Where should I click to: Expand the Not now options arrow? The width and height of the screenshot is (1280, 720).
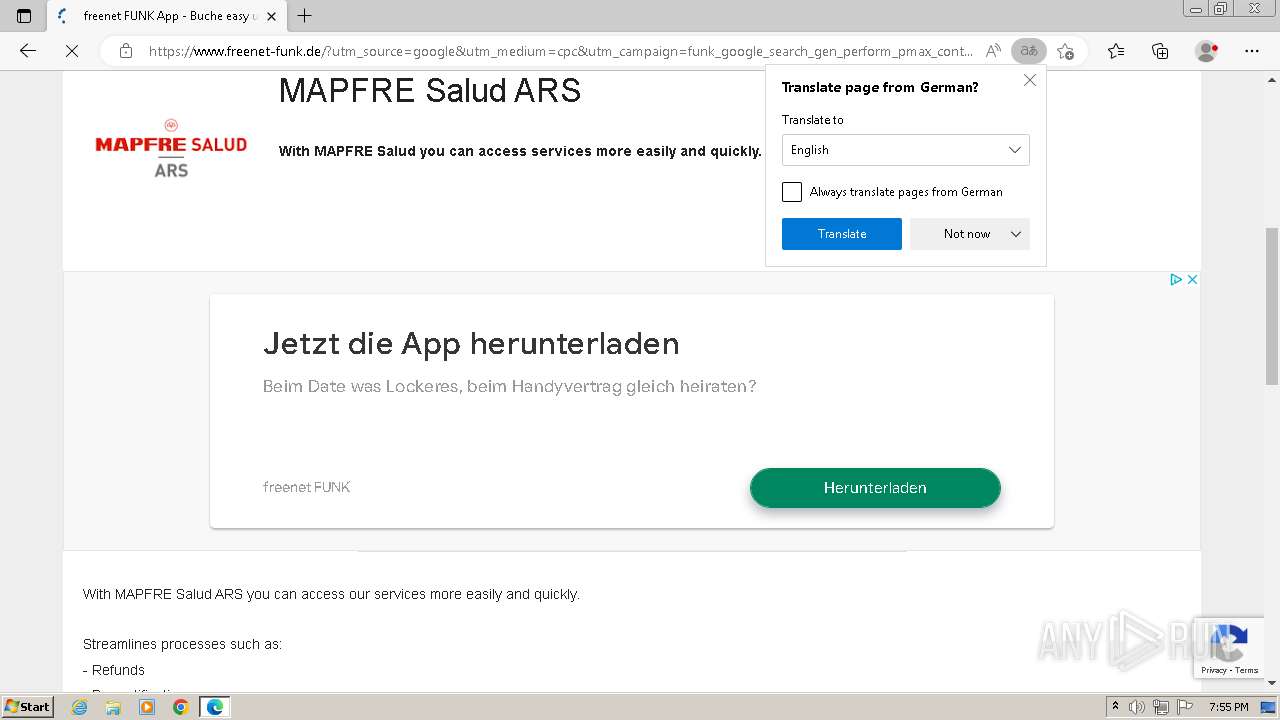pos(1016,234)
